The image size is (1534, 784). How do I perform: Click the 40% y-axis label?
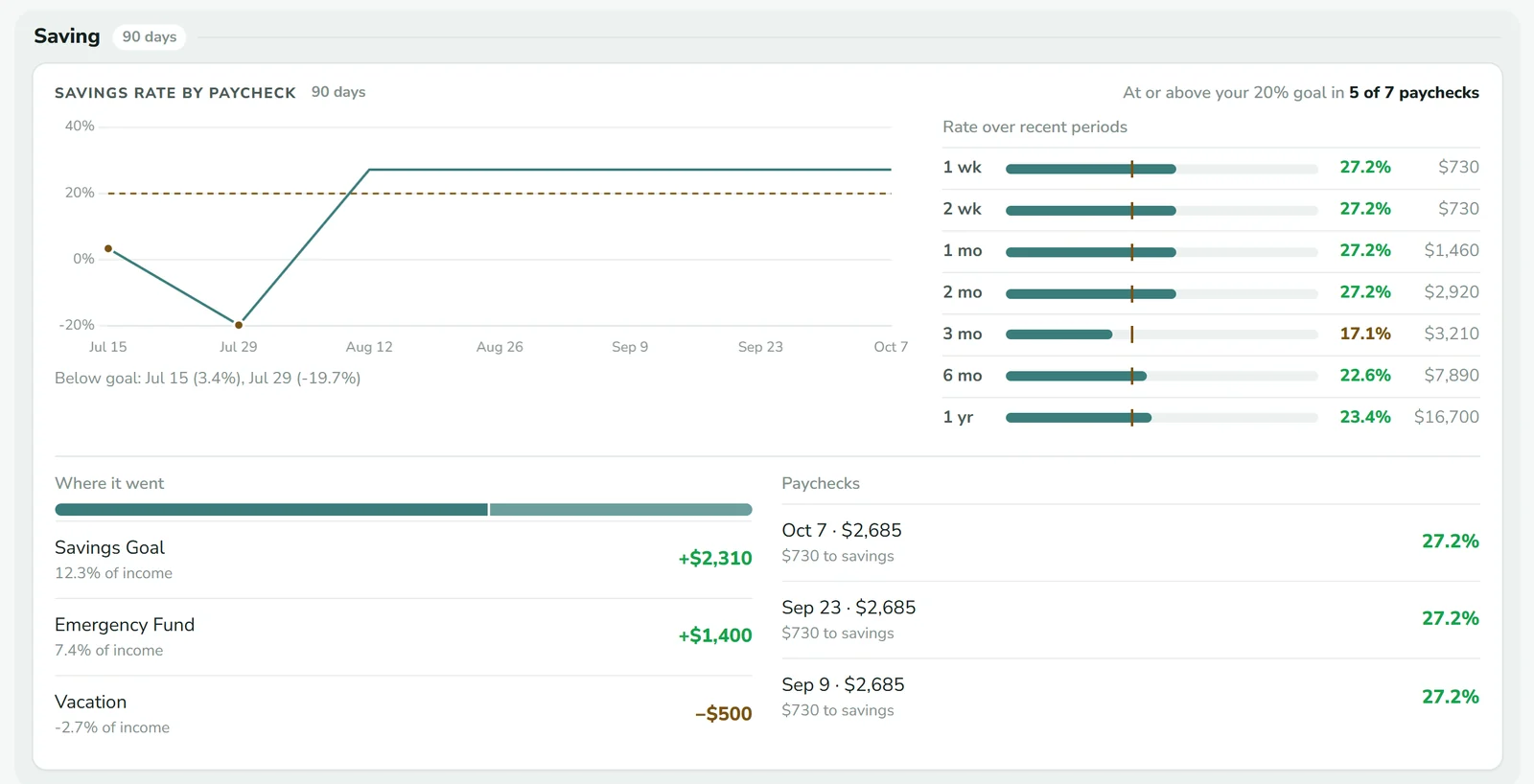[80, 127]
